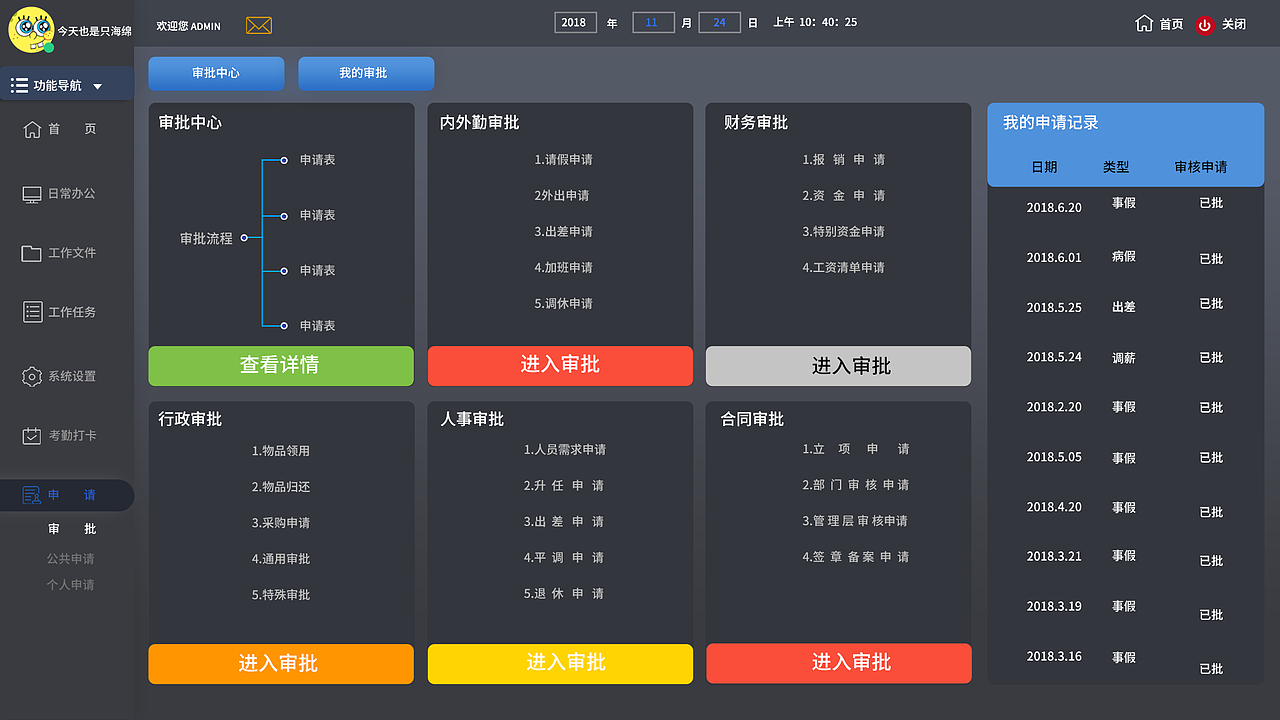Open the 请假申请 link
Screen dimensions: 1280x720
pyautogui.click(x=563, y=159)
